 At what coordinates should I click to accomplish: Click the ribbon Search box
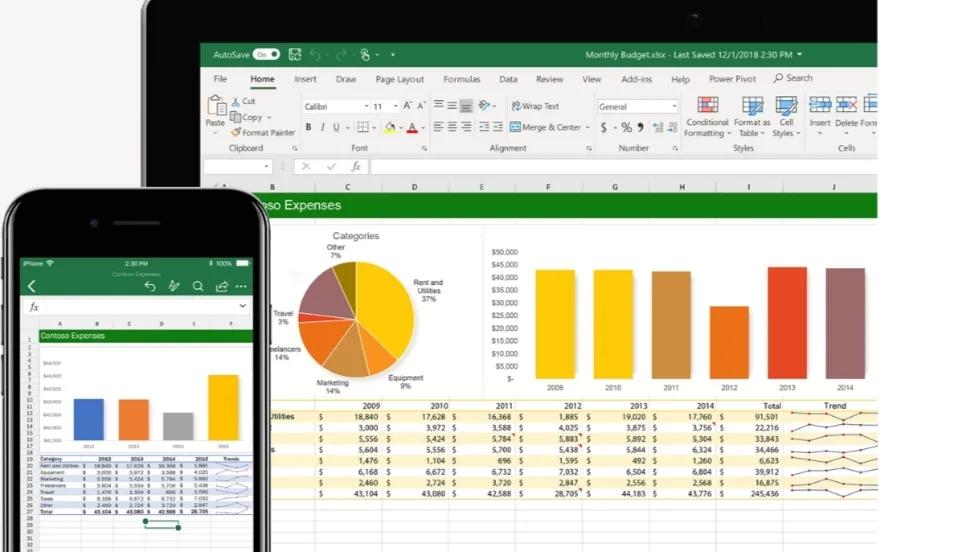click(x=793, y=78)
